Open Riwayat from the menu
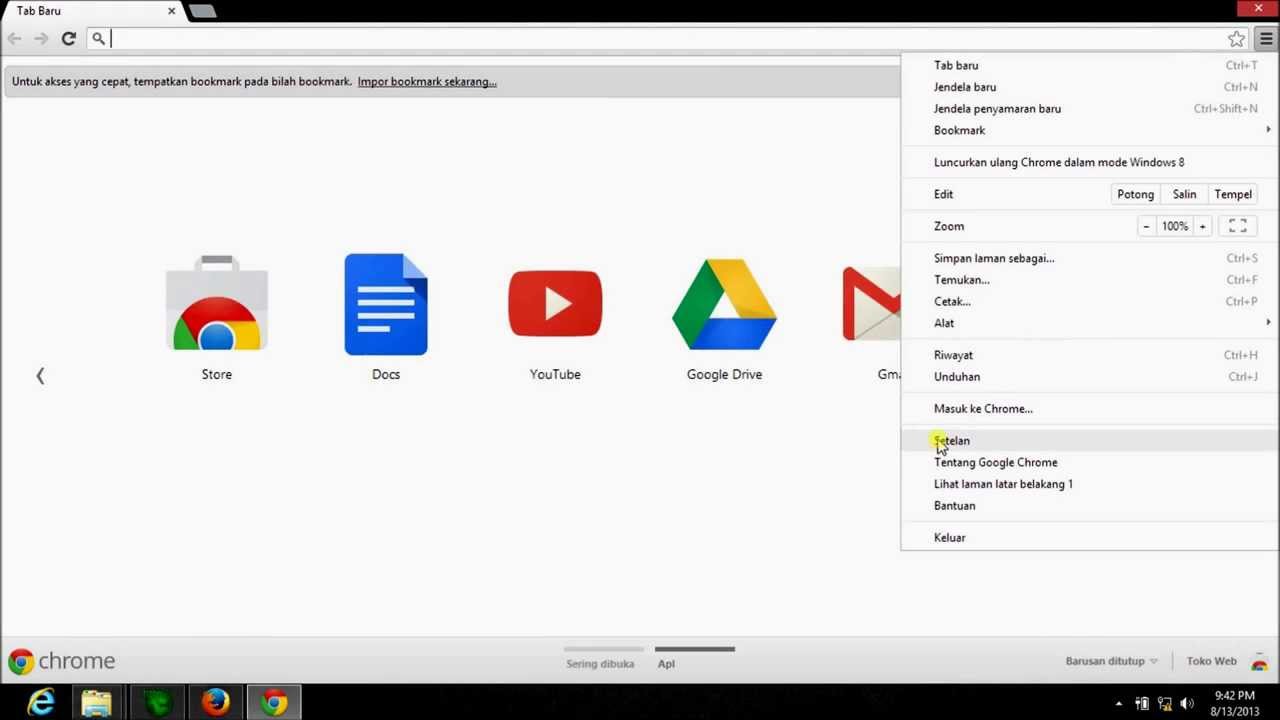The image size is (1280, 720). [x=1089, y=355]
